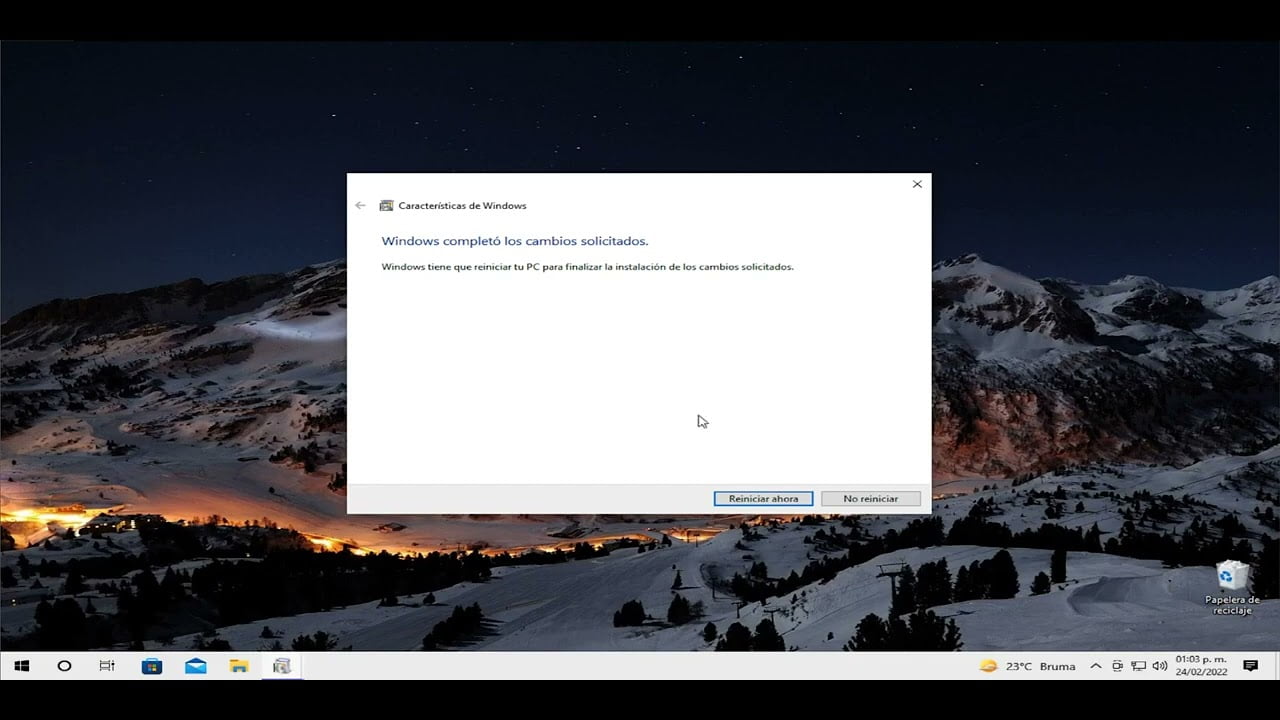
Task: Open network status tray icon
Action: coord(1138,666)
